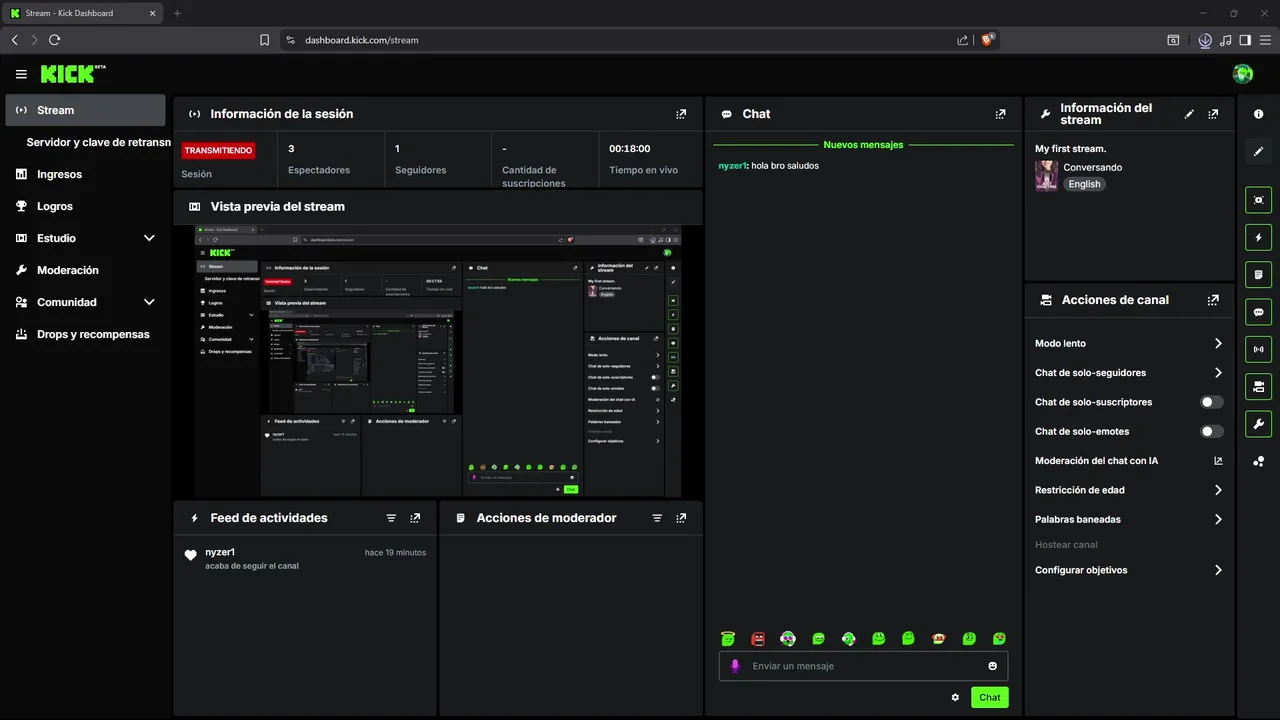Screen dimensions: 1280x720
Task: Pop out the Chat panel
Action: tap(1000, 114)
